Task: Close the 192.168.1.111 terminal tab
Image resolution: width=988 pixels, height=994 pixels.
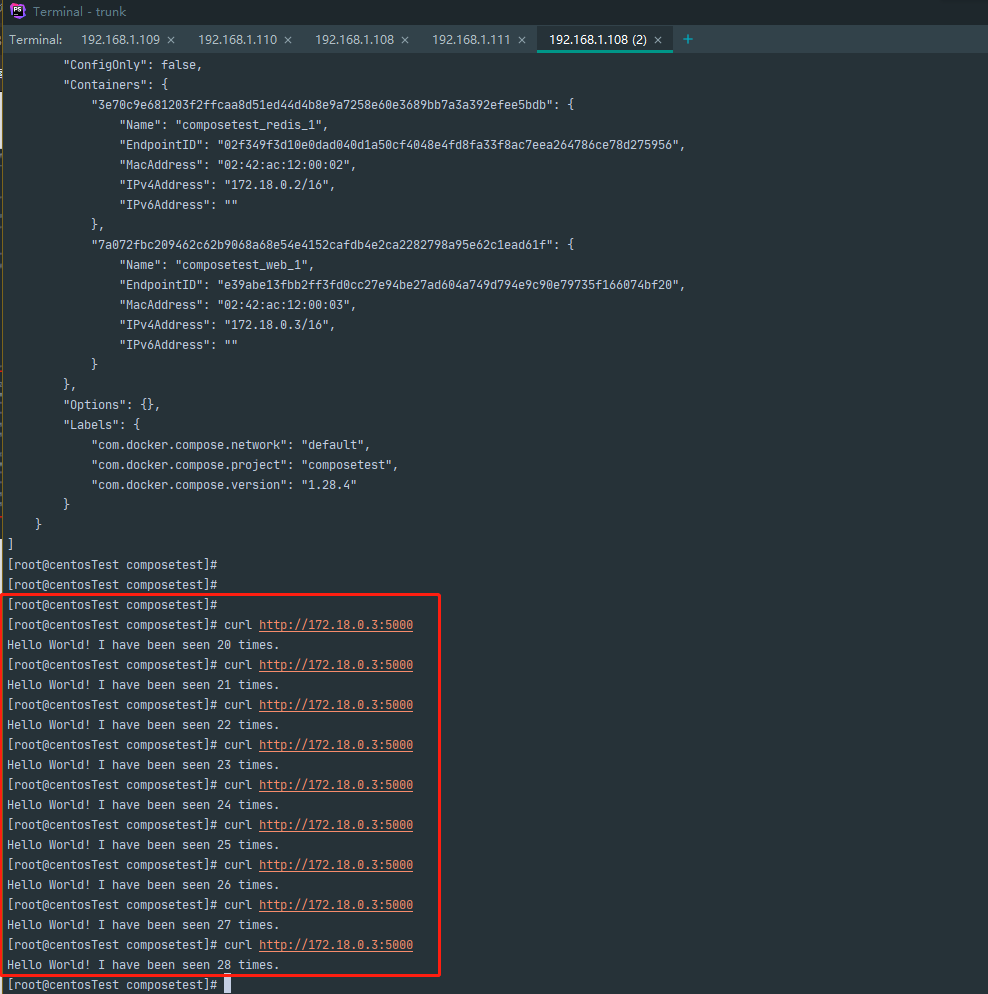Action: (522, 40)
